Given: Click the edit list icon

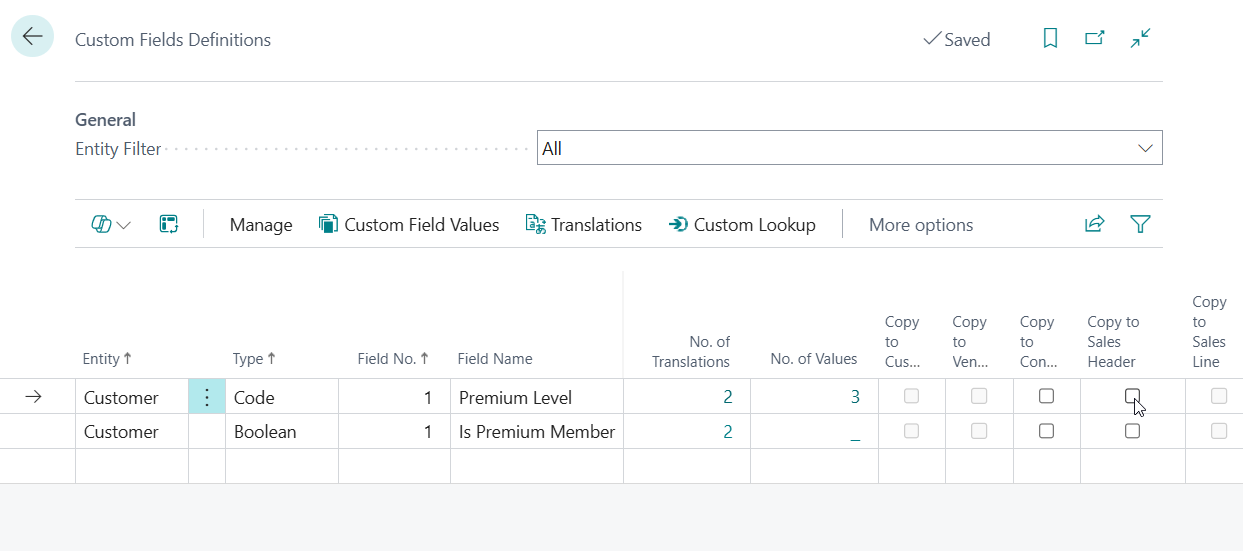Looking at the screenshot, I should (168, 225).
